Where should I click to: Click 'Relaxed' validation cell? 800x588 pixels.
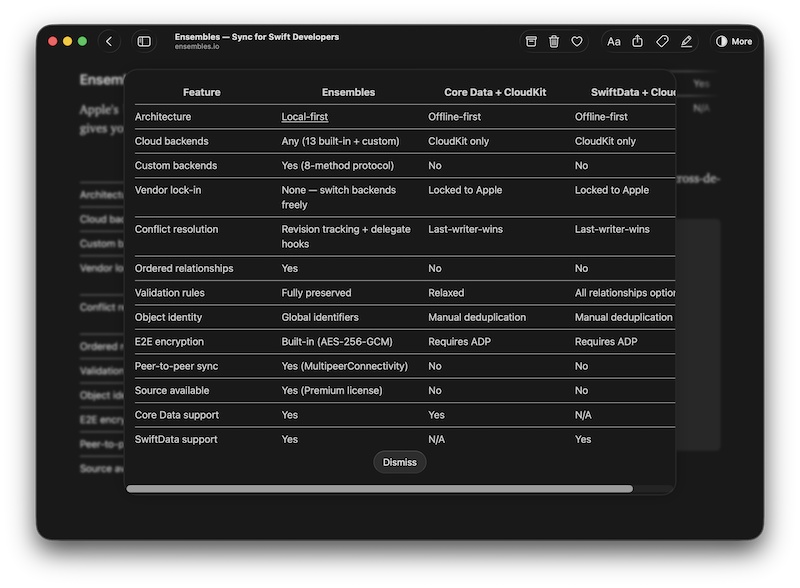point(446,293)
